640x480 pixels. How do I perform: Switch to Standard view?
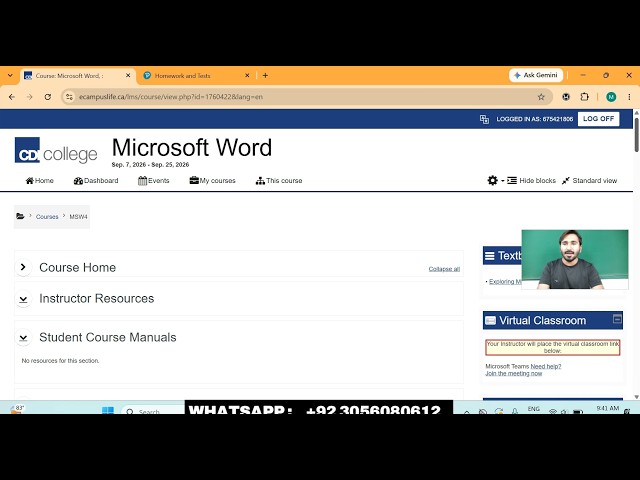point(589,180)
